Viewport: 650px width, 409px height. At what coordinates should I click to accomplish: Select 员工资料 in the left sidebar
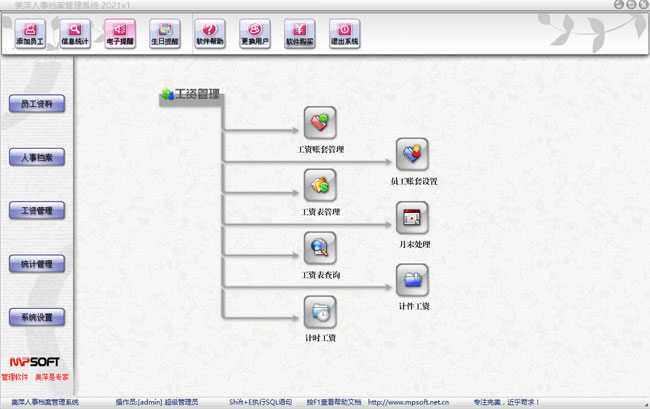pos(37,104)
